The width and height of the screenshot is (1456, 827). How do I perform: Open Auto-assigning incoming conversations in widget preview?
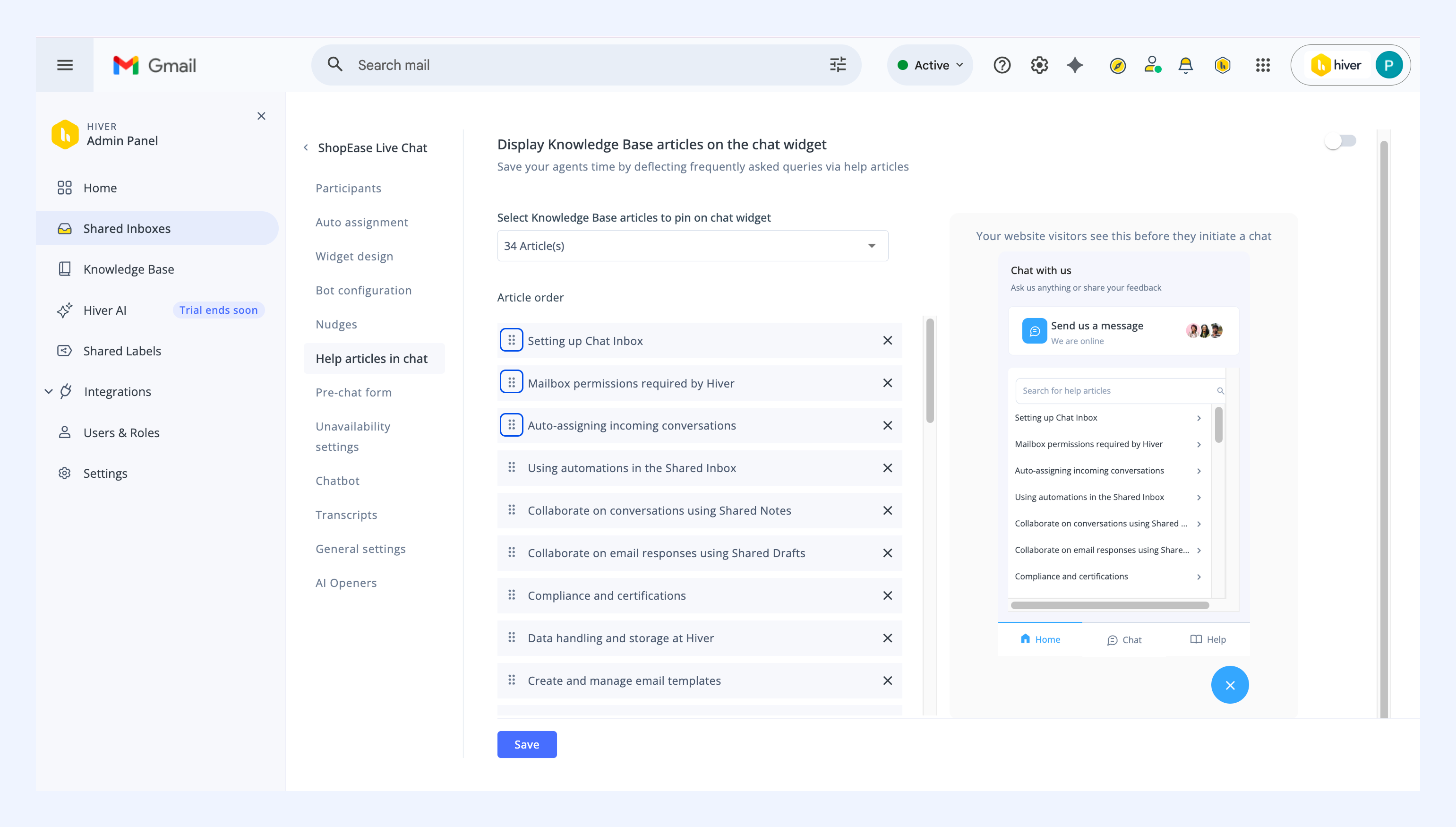pyautogui.click(x=1108, y=470)
